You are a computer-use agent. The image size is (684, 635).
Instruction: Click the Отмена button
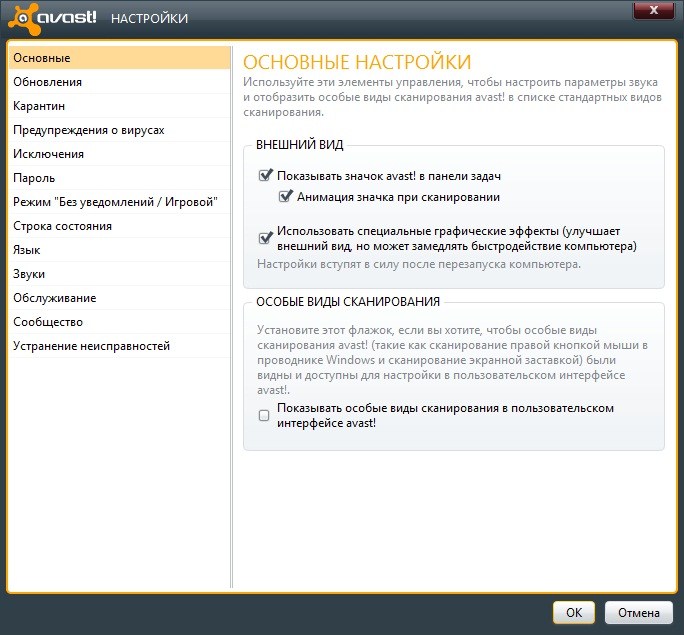point(639,612)
